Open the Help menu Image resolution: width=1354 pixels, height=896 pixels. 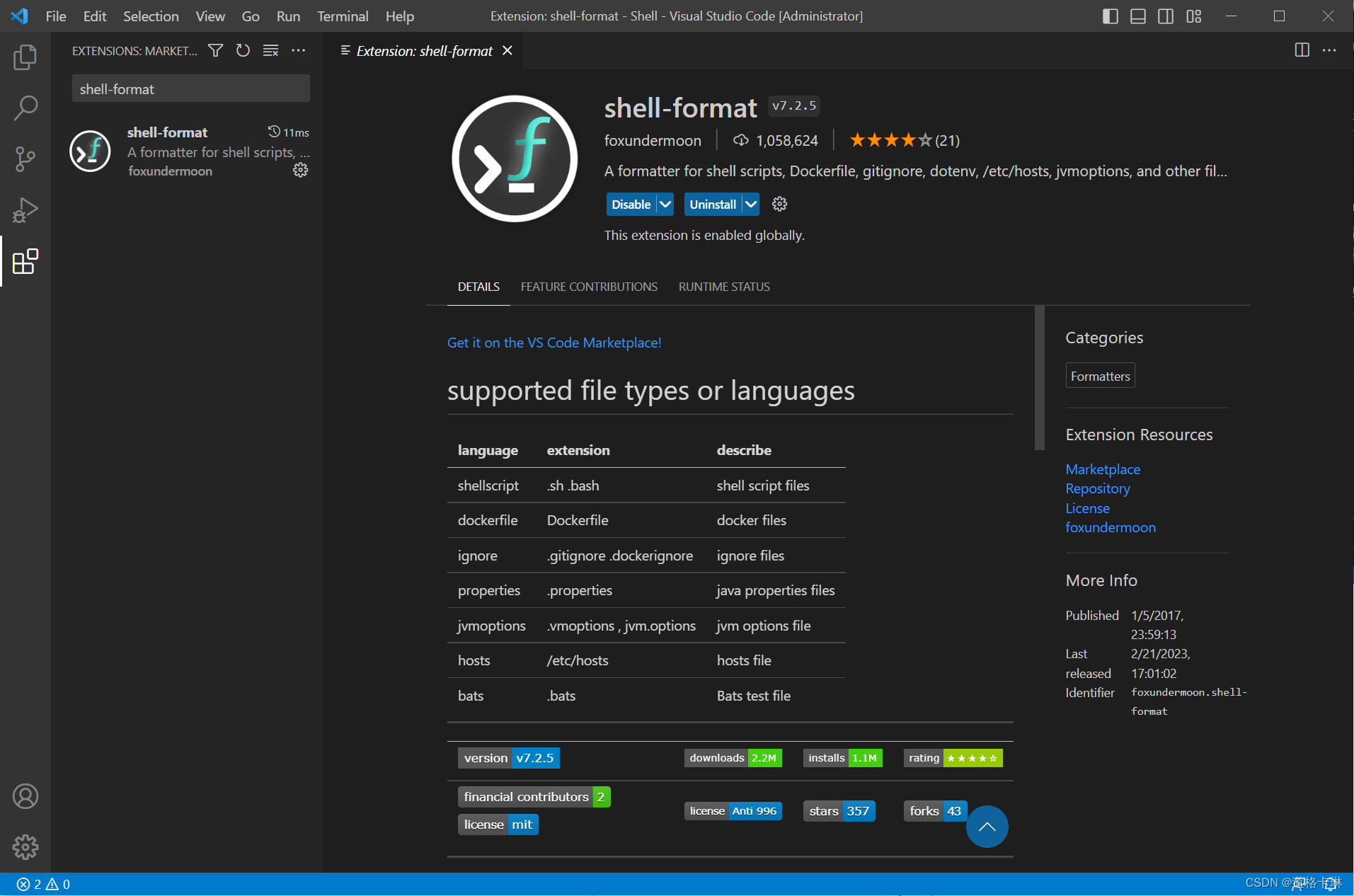(x=399, y=16)
